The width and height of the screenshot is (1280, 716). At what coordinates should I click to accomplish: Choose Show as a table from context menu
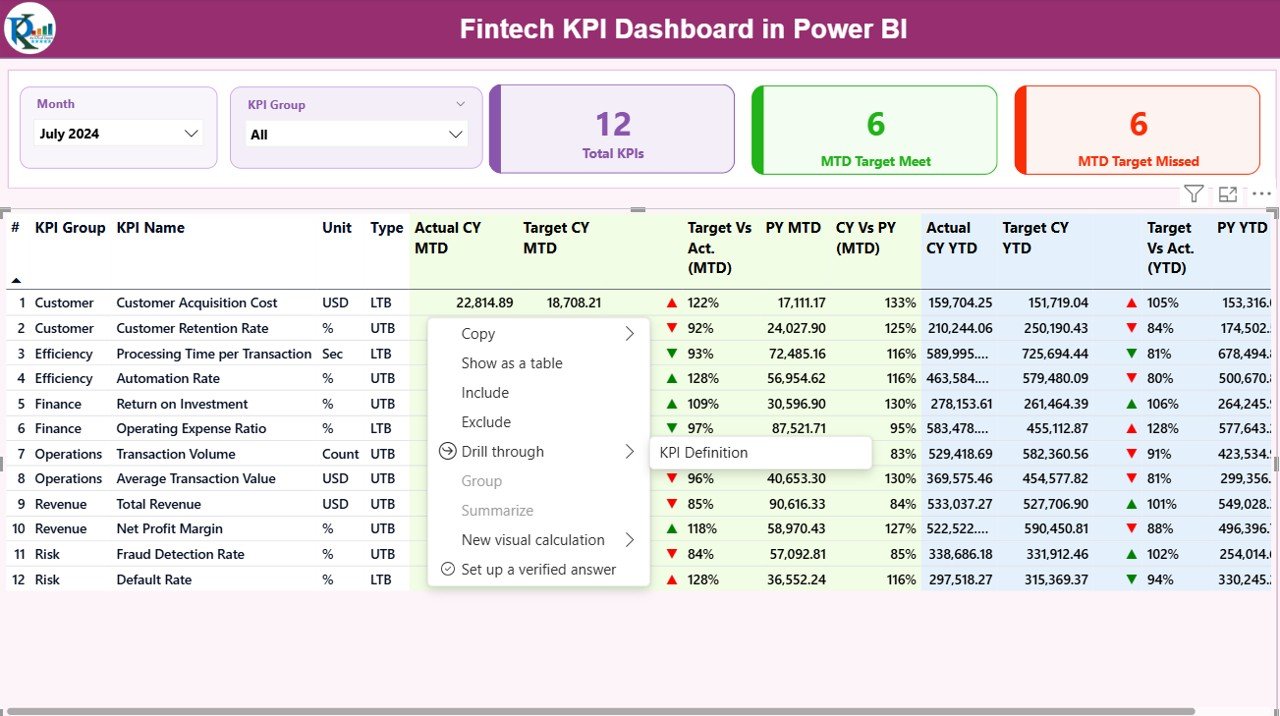(512, 363)
